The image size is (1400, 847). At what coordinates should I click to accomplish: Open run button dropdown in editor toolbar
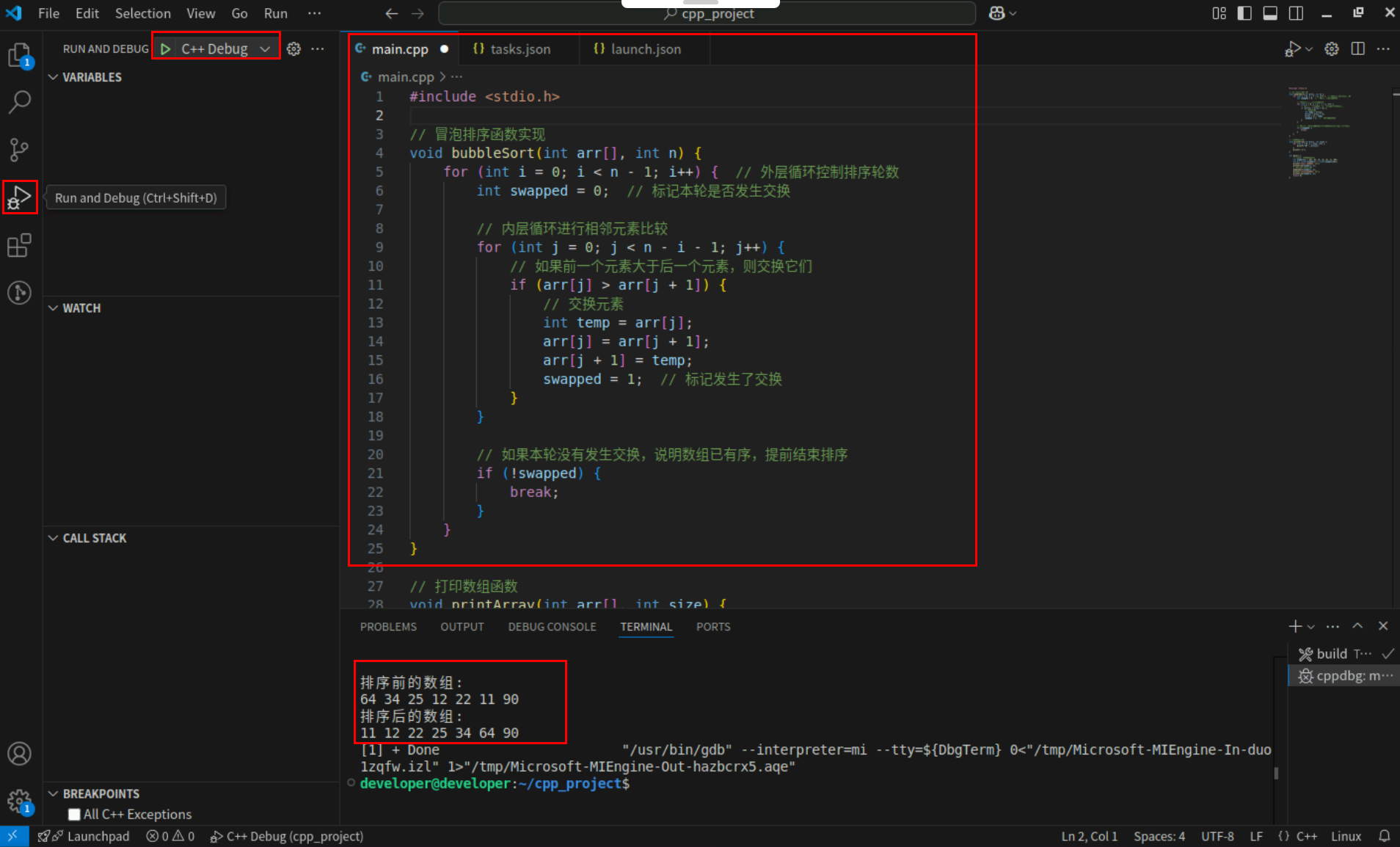point(1309,48)
